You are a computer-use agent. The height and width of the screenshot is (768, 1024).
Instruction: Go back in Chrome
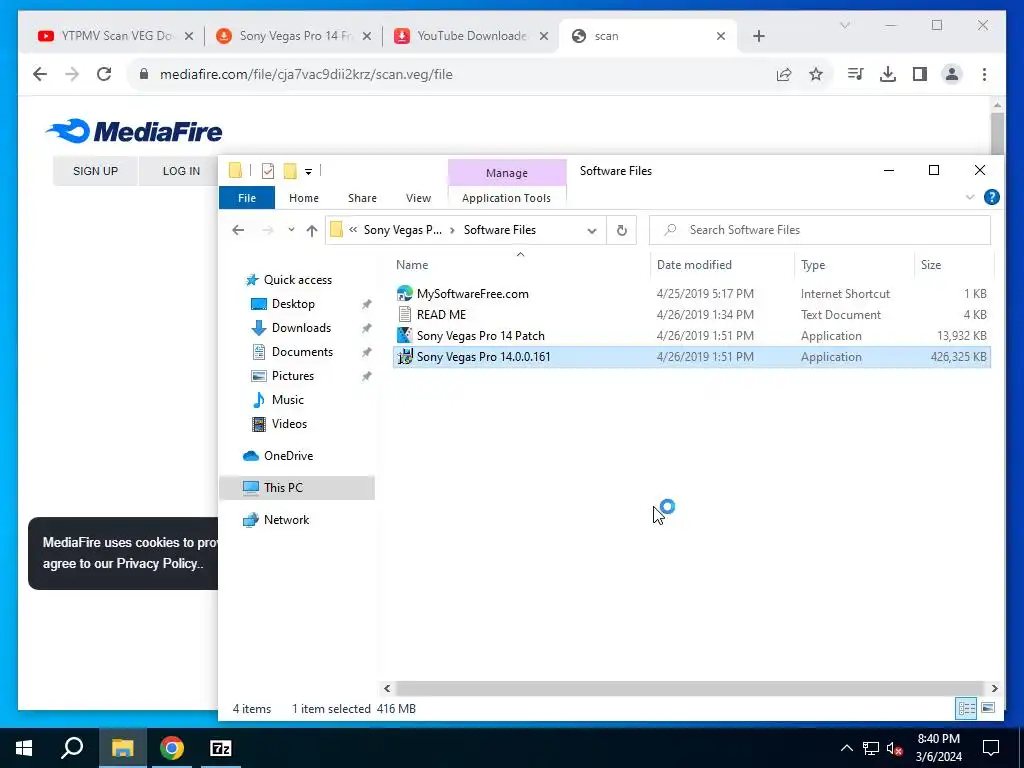40,74
